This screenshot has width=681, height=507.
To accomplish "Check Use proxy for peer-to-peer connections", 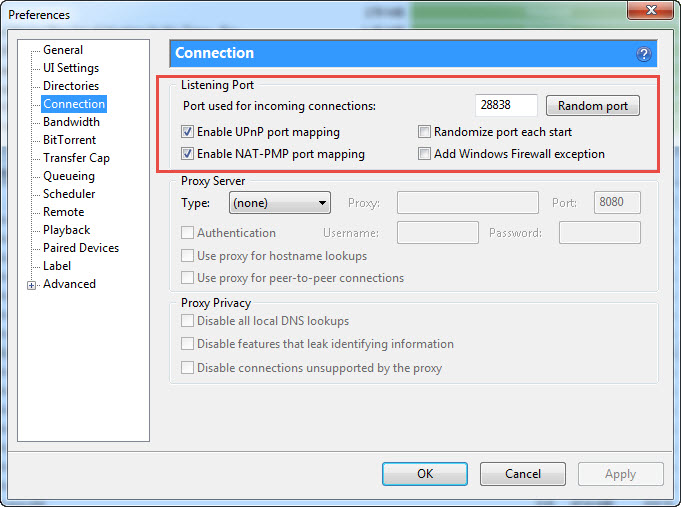I will (187, 278).
